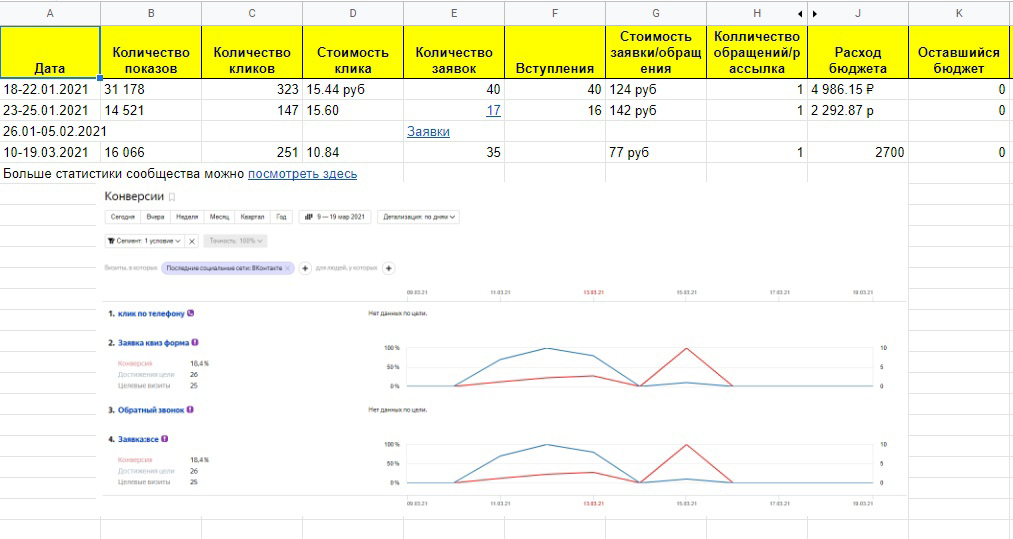Remove the ВКонтакте filter chip
Image resolution: width=1013 pixels, height=539 pixels.
click(x=288, y=268)
